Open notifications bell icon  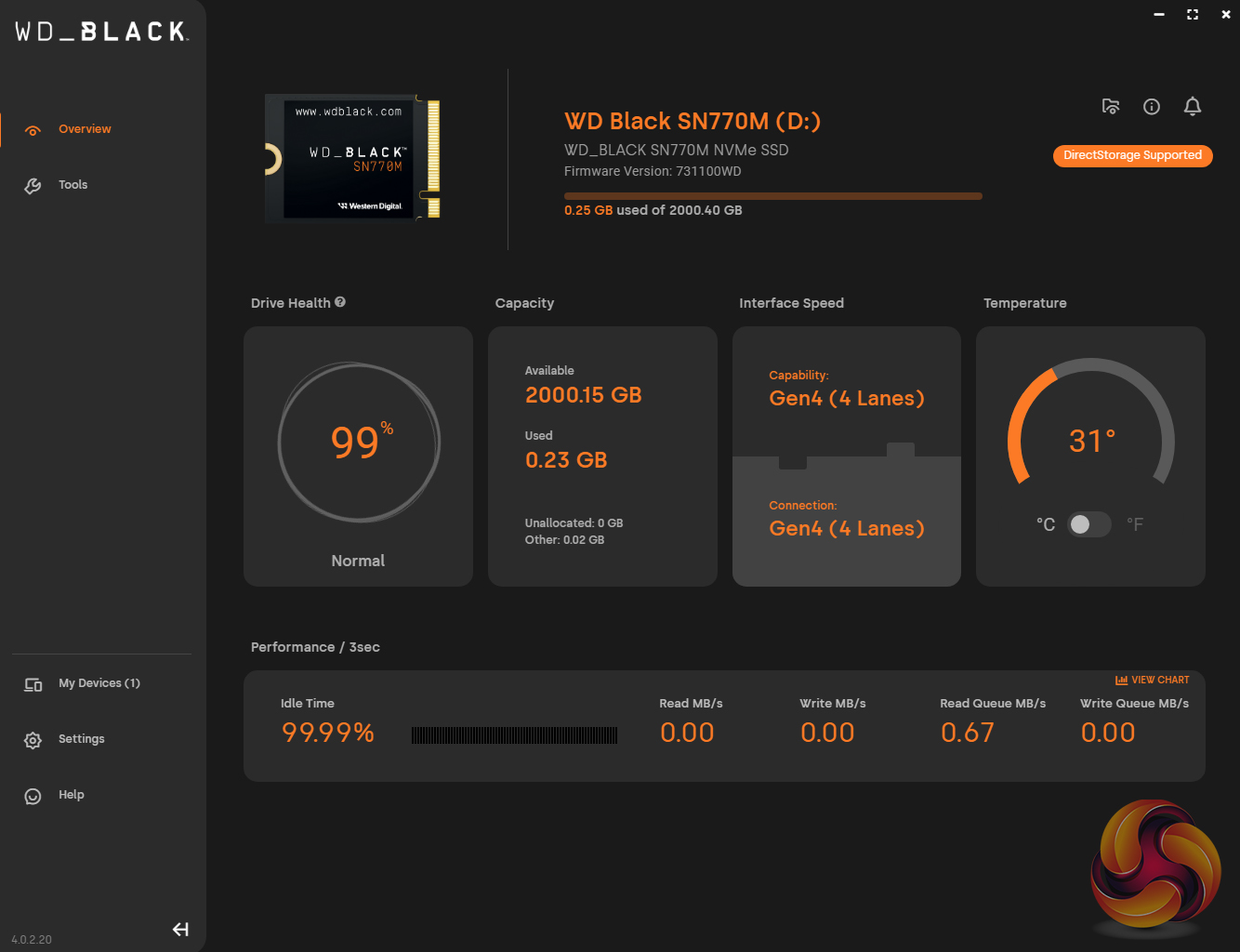1193,107
